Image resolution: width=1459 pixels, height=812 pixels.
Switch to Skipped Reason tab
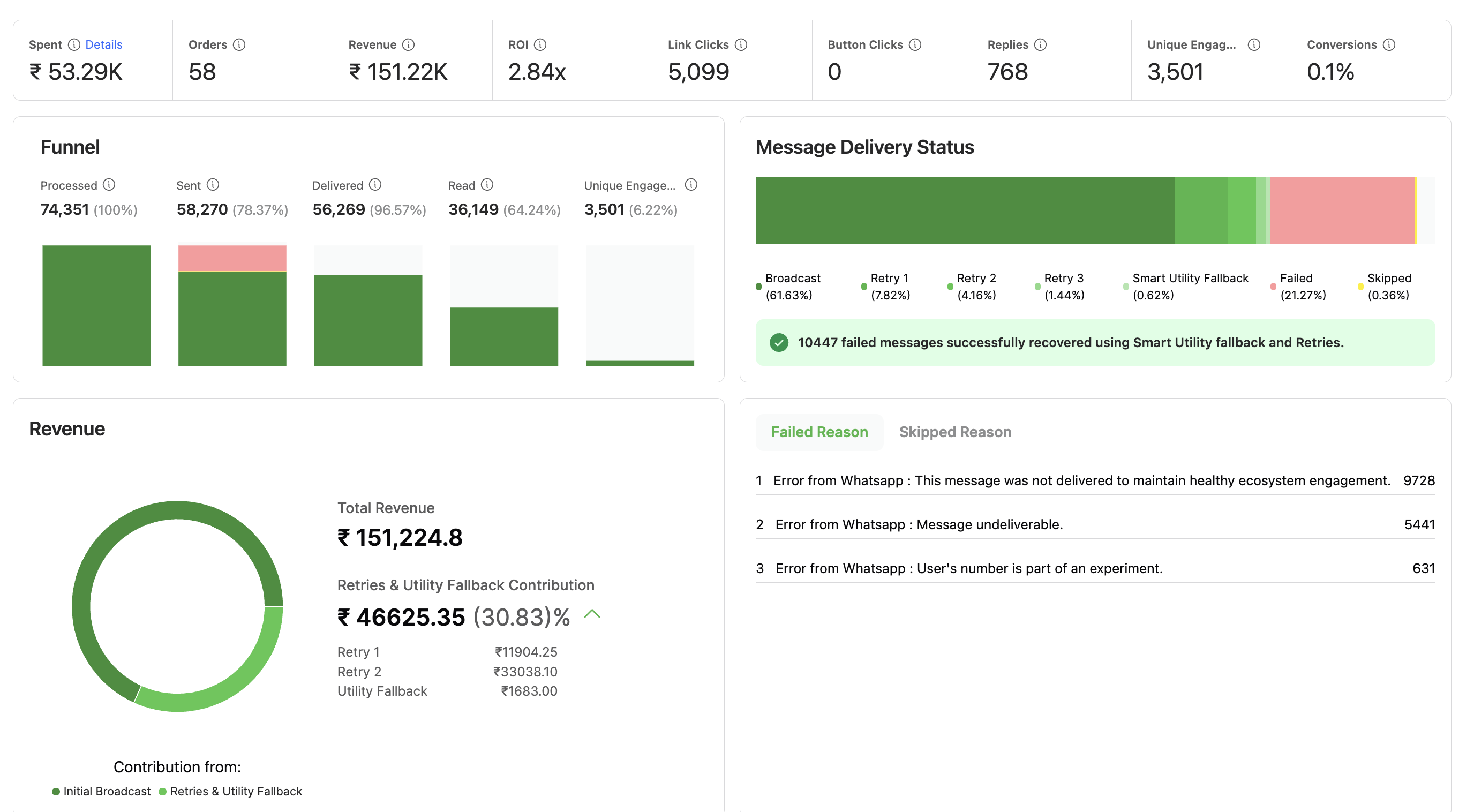(x=954, y=432)
